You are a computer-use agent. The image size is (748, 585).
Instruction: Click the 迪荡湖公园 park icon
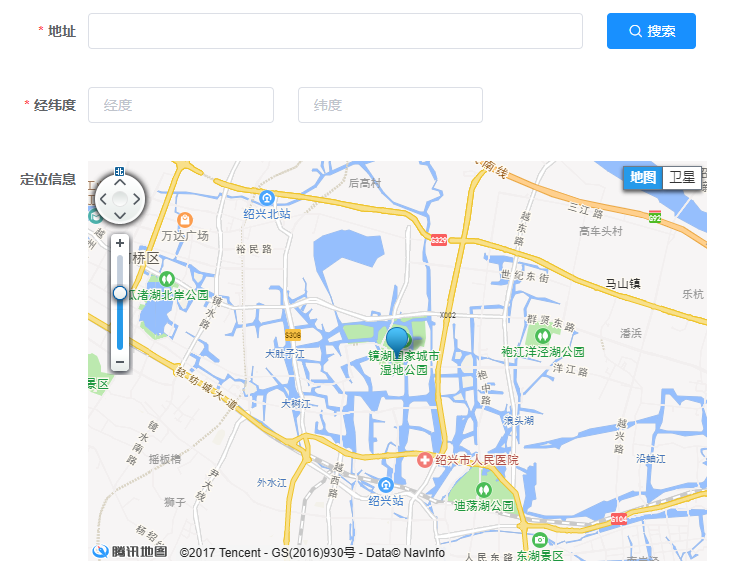[484, 490]
